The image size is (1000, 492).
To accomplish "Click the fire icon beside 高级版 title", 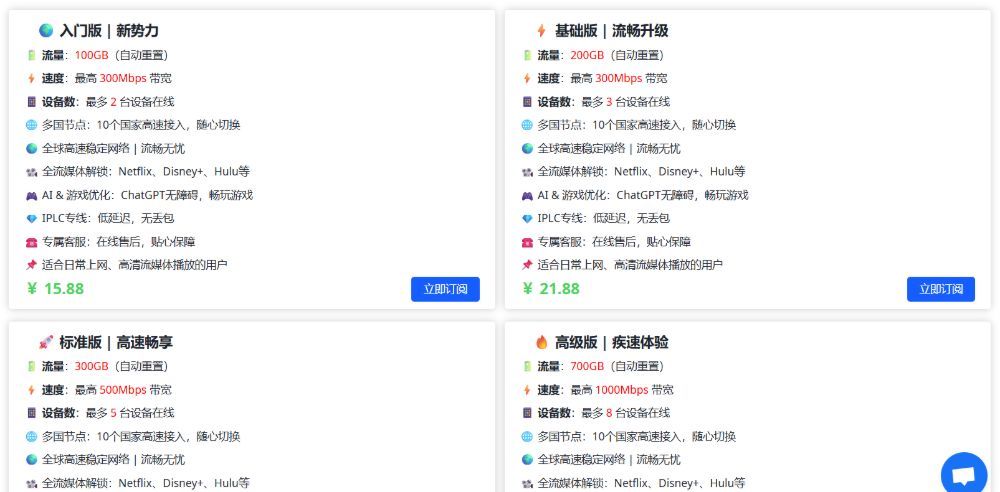I will tap(541, 342).
